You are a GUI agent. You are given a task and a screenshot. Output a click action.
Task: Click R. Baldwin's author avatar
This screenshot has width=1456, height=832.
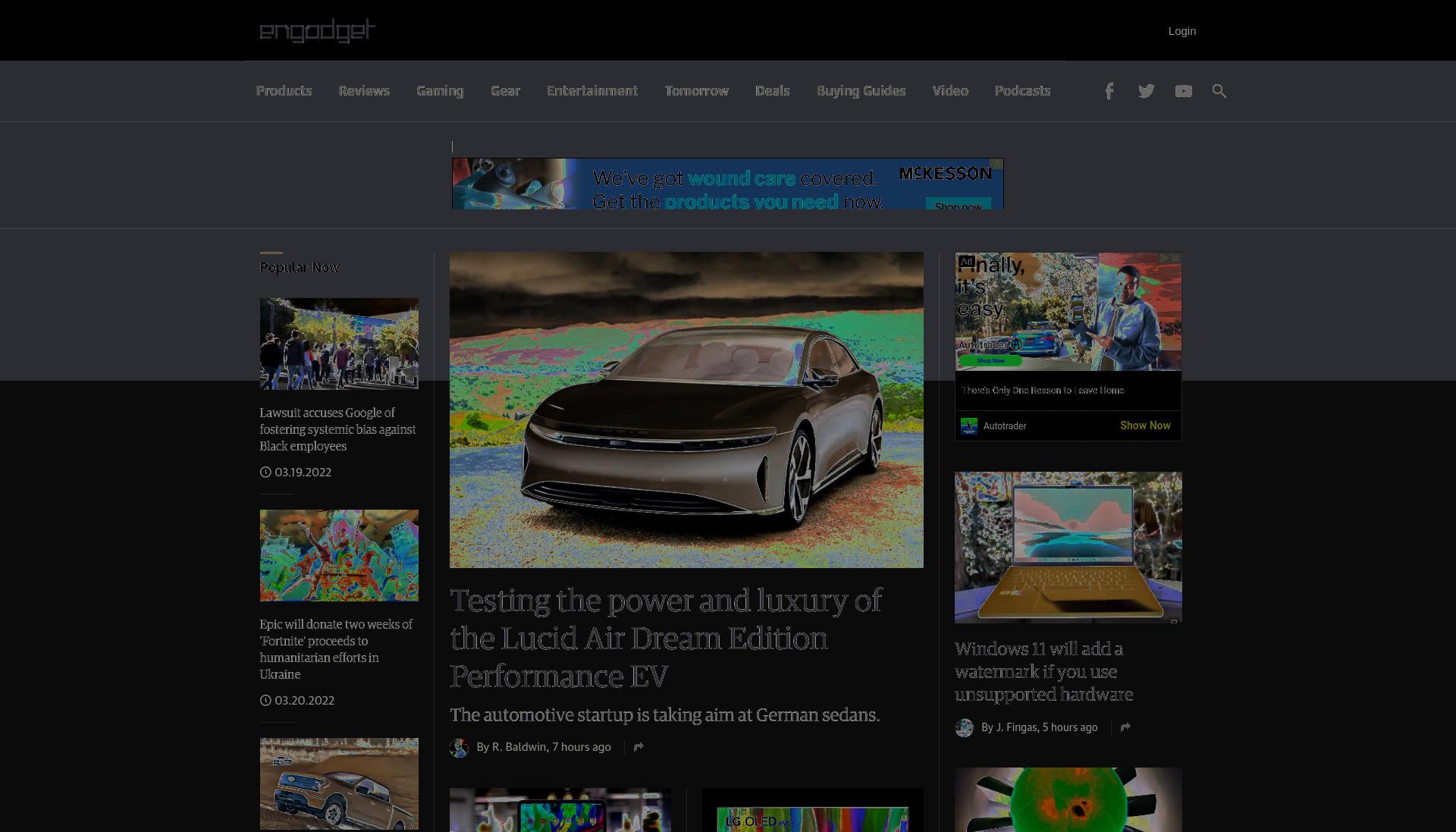tap(459, 748)
